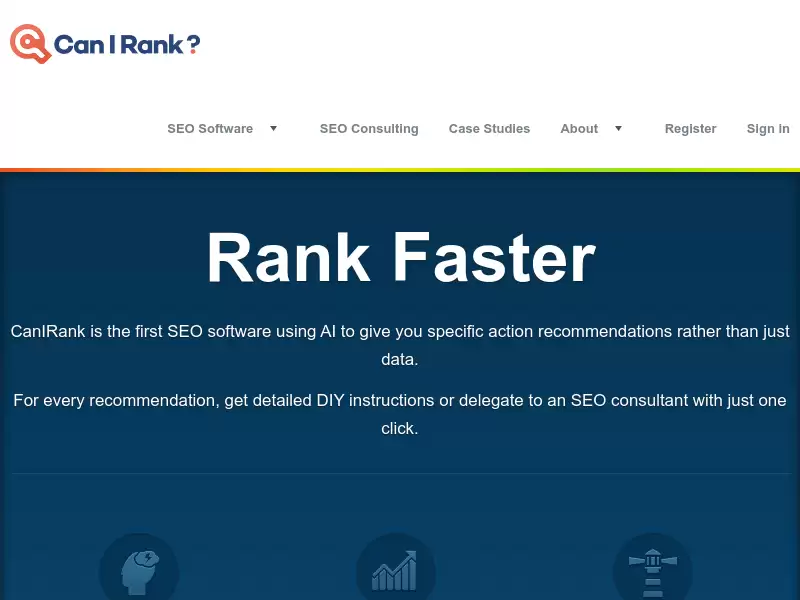Screen dimensions: 800x600
Task: Click the rising bar chart icon
Action: [395, 570]
